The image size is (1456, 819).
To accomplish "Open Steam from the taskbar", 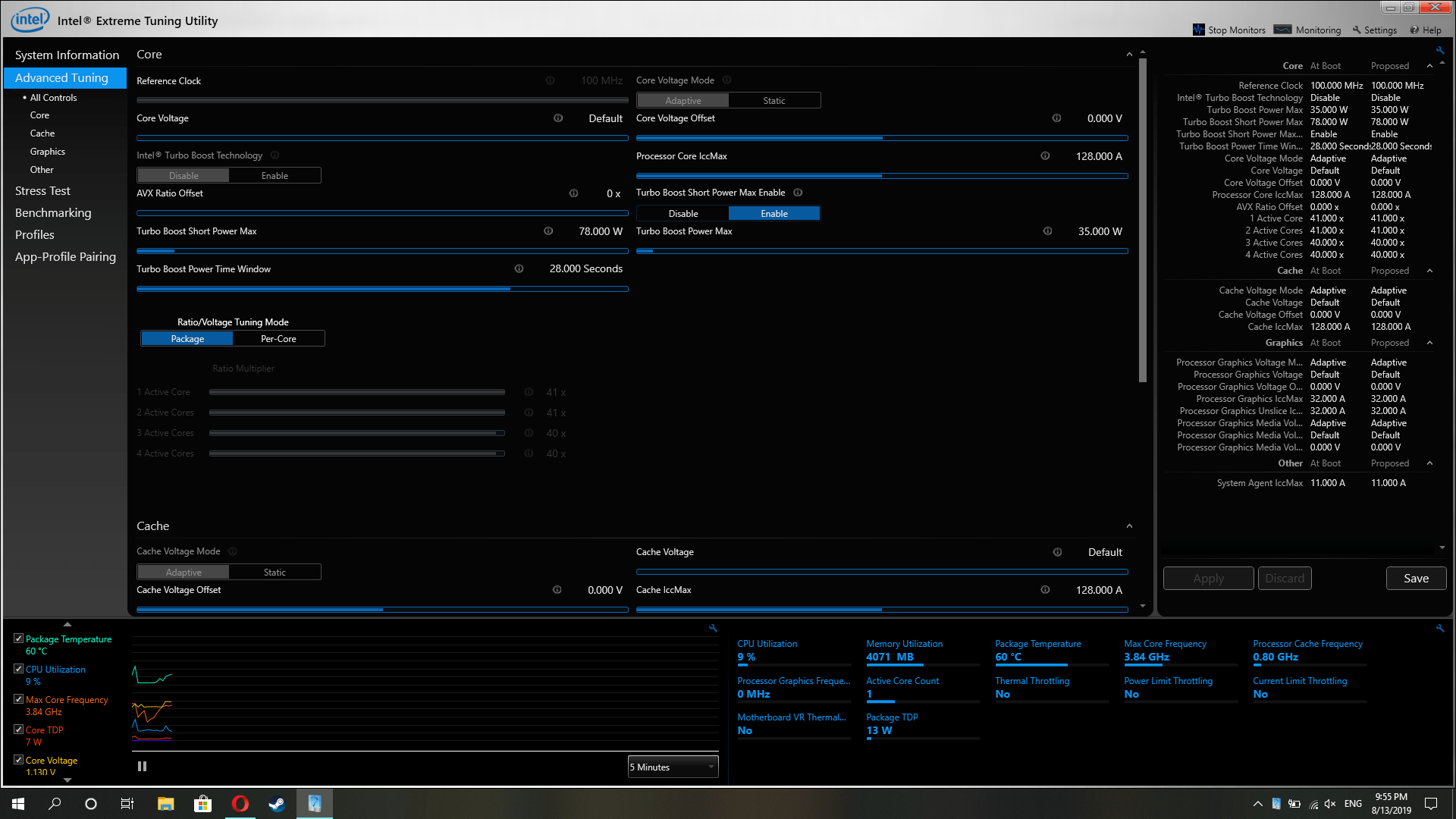I will 277,804.
